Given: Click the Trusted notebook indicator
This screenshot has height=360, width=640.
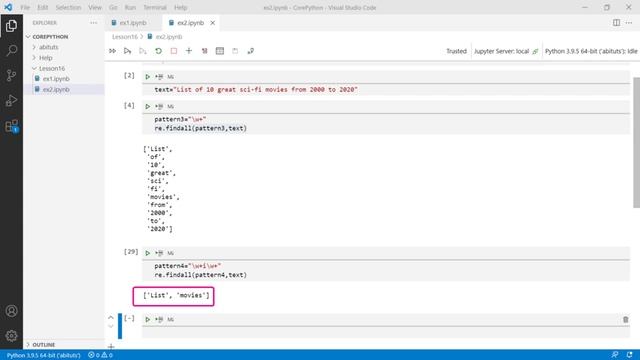Looking at the screenshot, I should [456, 51].
